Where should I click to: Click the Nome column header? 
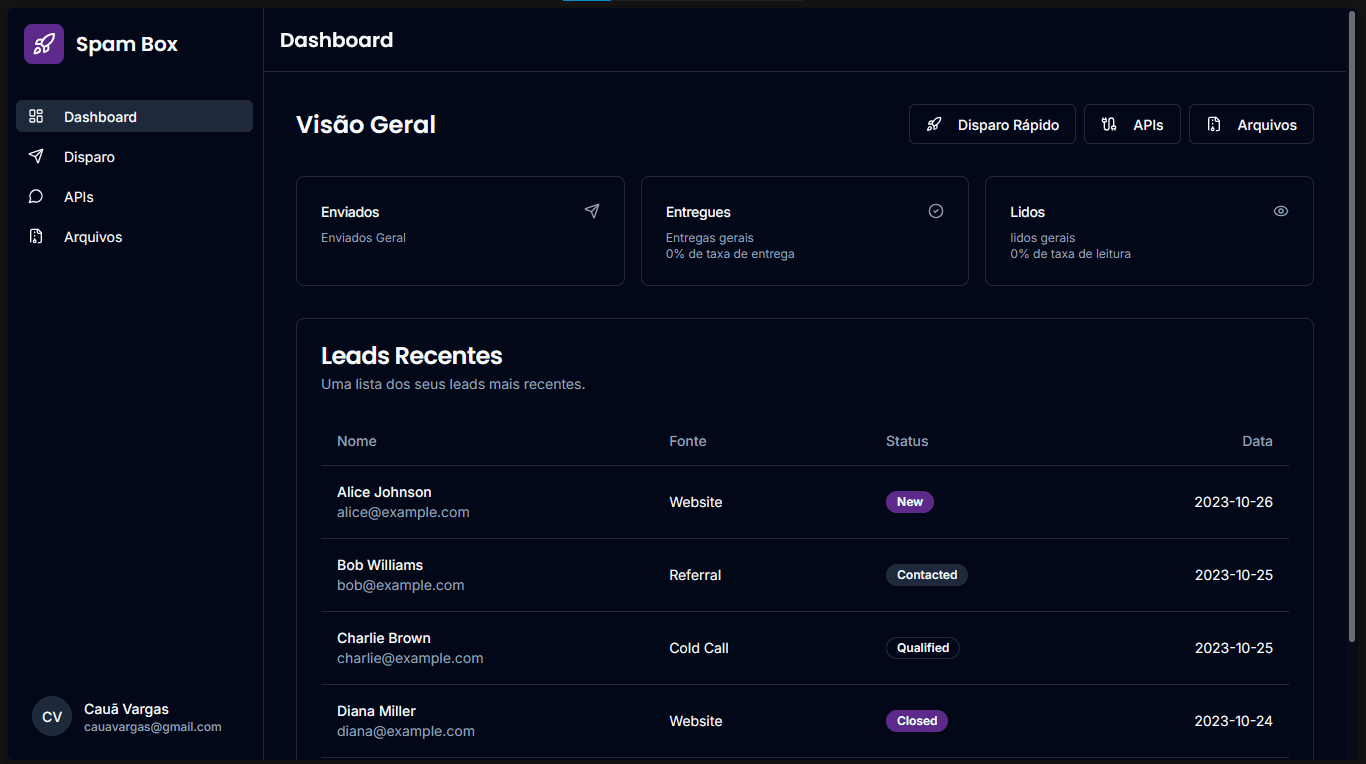[357, 441]
